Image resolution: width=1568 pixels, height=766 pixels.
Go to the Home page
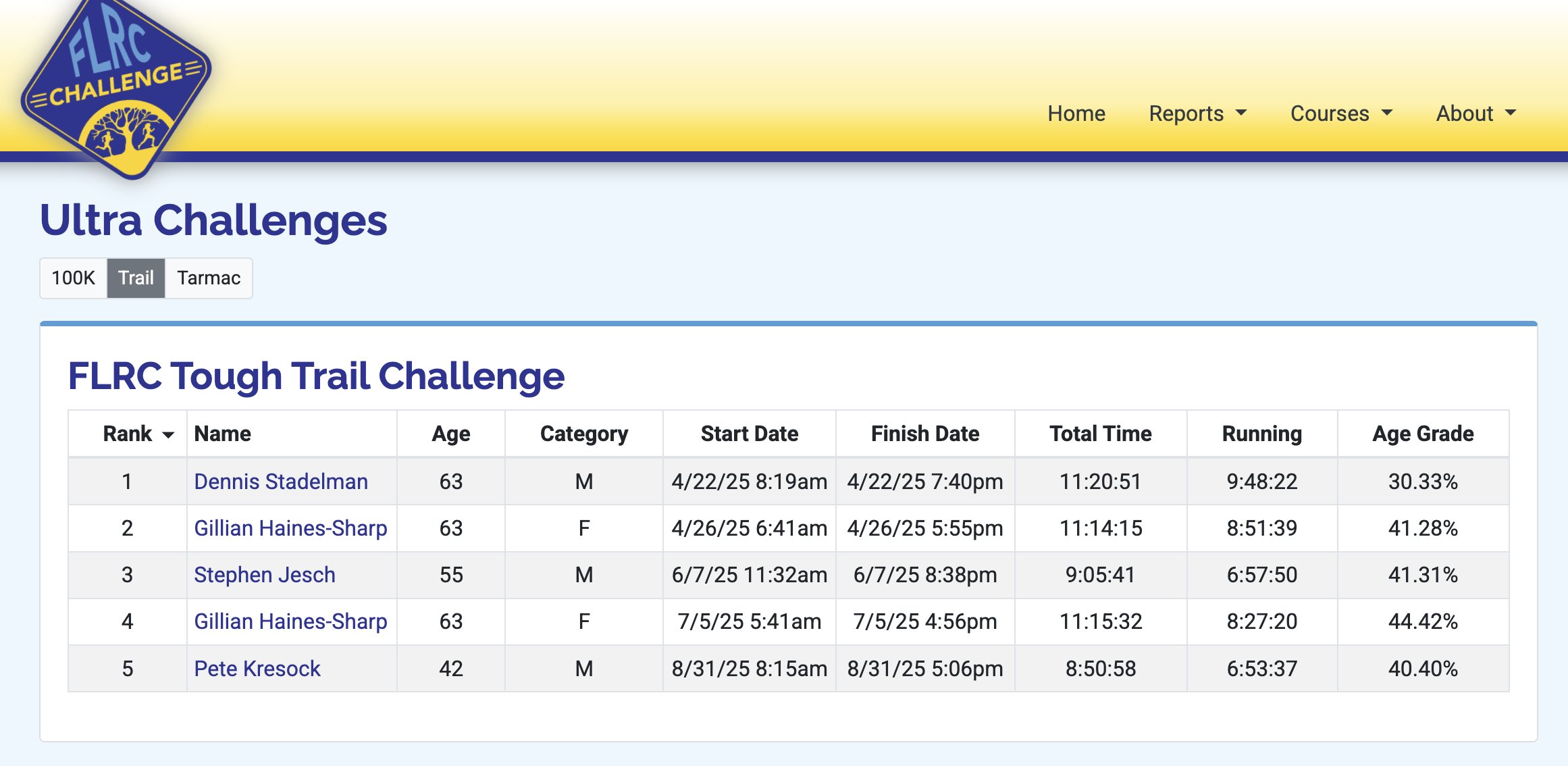[1076, 113]
